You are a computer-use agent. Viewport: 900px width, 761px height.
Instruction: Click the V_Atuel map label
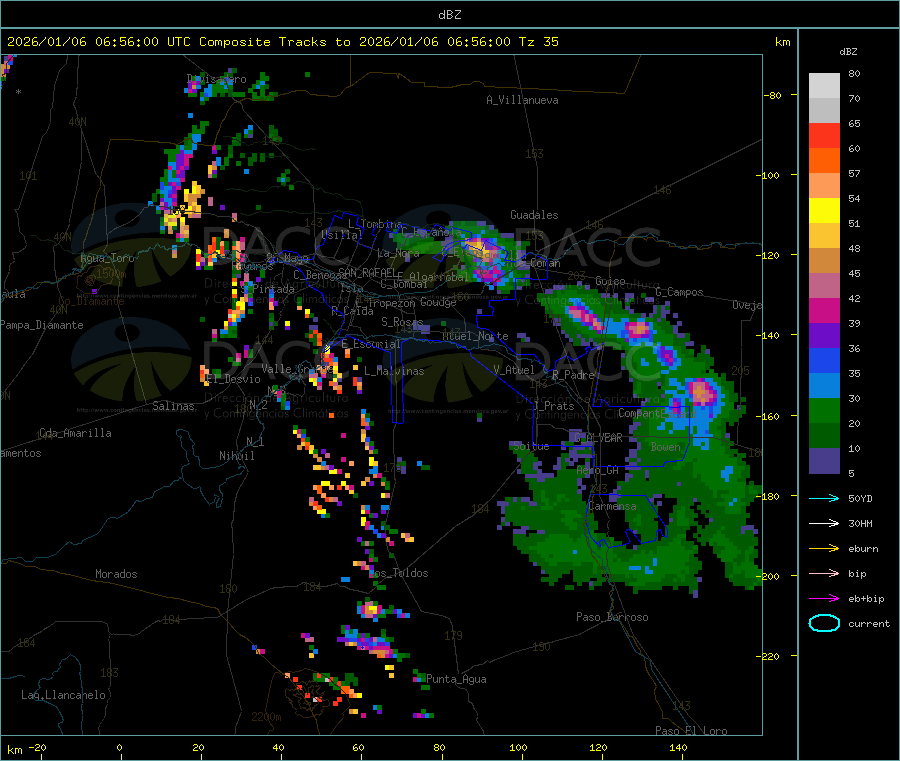tap(514, 370)
